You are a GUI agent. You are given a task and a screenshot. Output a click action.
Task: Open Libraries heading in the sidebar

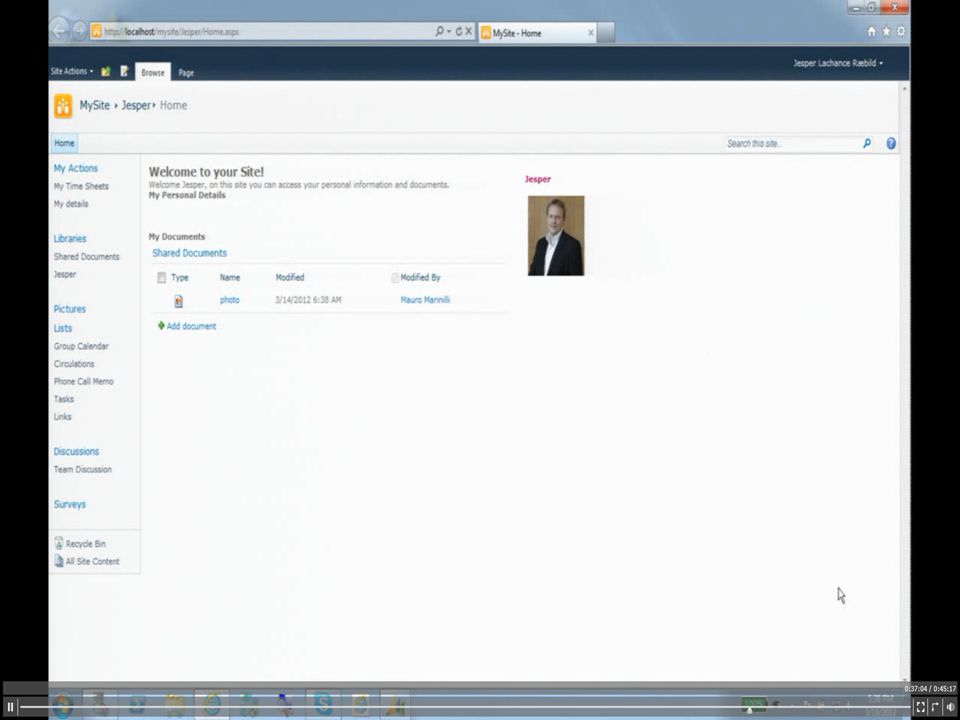click(x=70, y=239)
